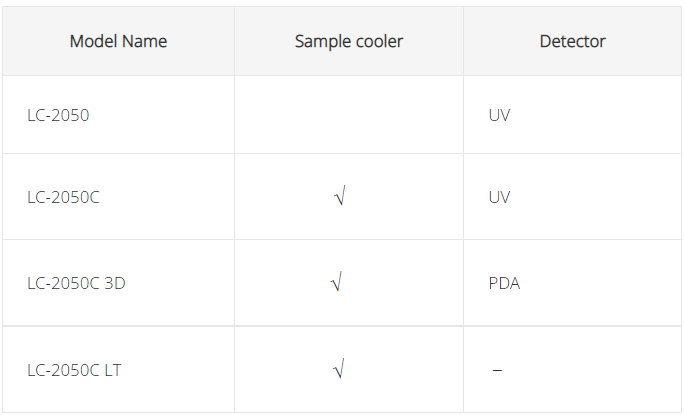Click the sample cooler checkmark for LC-2050C
Viewport: 685px width, 415px height.
[x=340, y=197]
